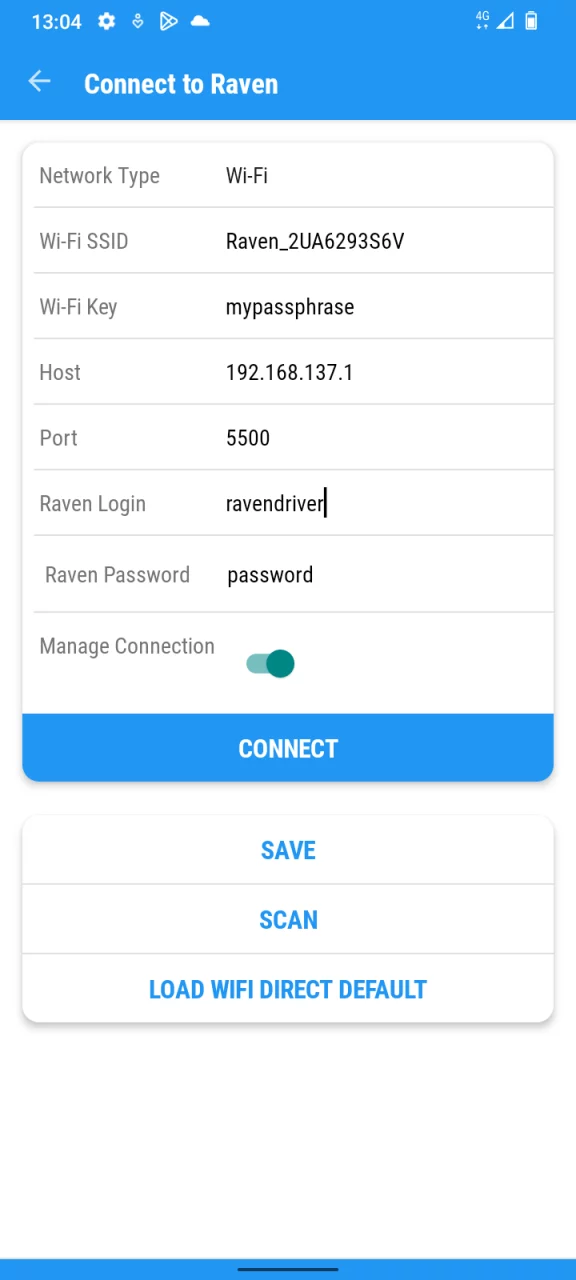Click the SCAN button

[288, 920]
